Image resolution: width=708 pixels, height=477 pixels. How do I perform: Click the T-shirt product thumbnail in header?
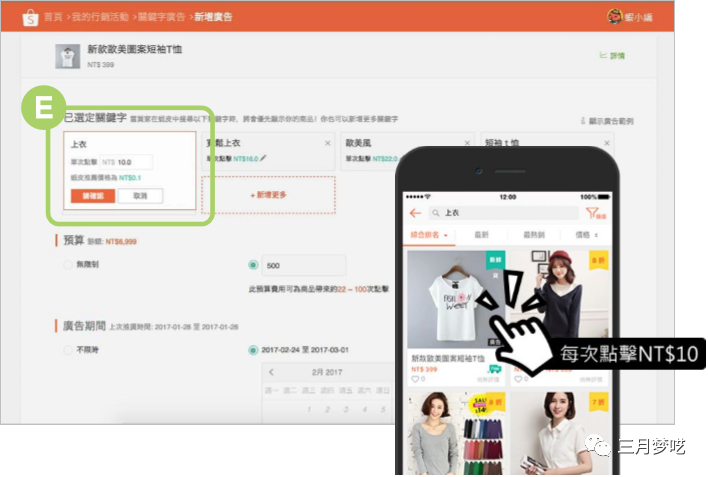point(67,56)
